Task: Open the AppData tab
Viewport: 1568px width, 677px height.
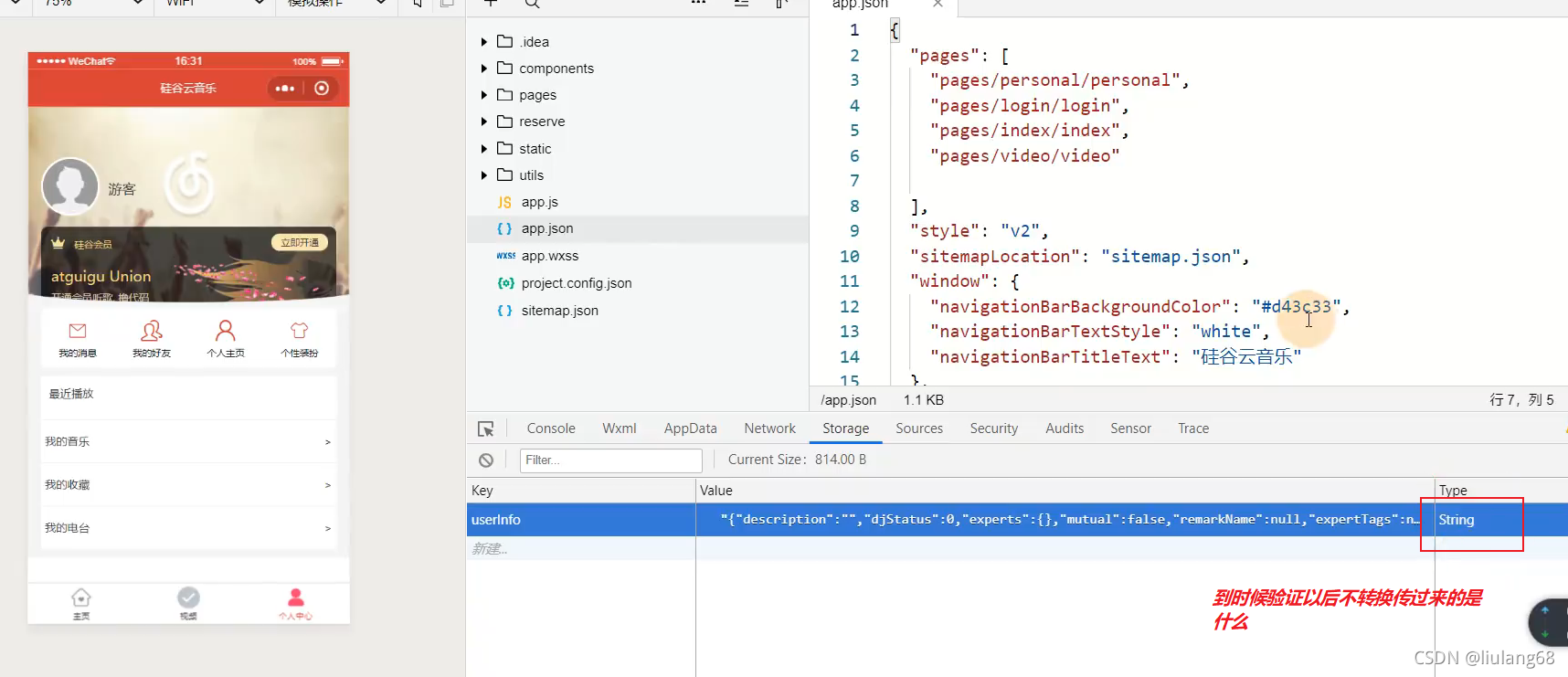Action: [x=690, y=428]
